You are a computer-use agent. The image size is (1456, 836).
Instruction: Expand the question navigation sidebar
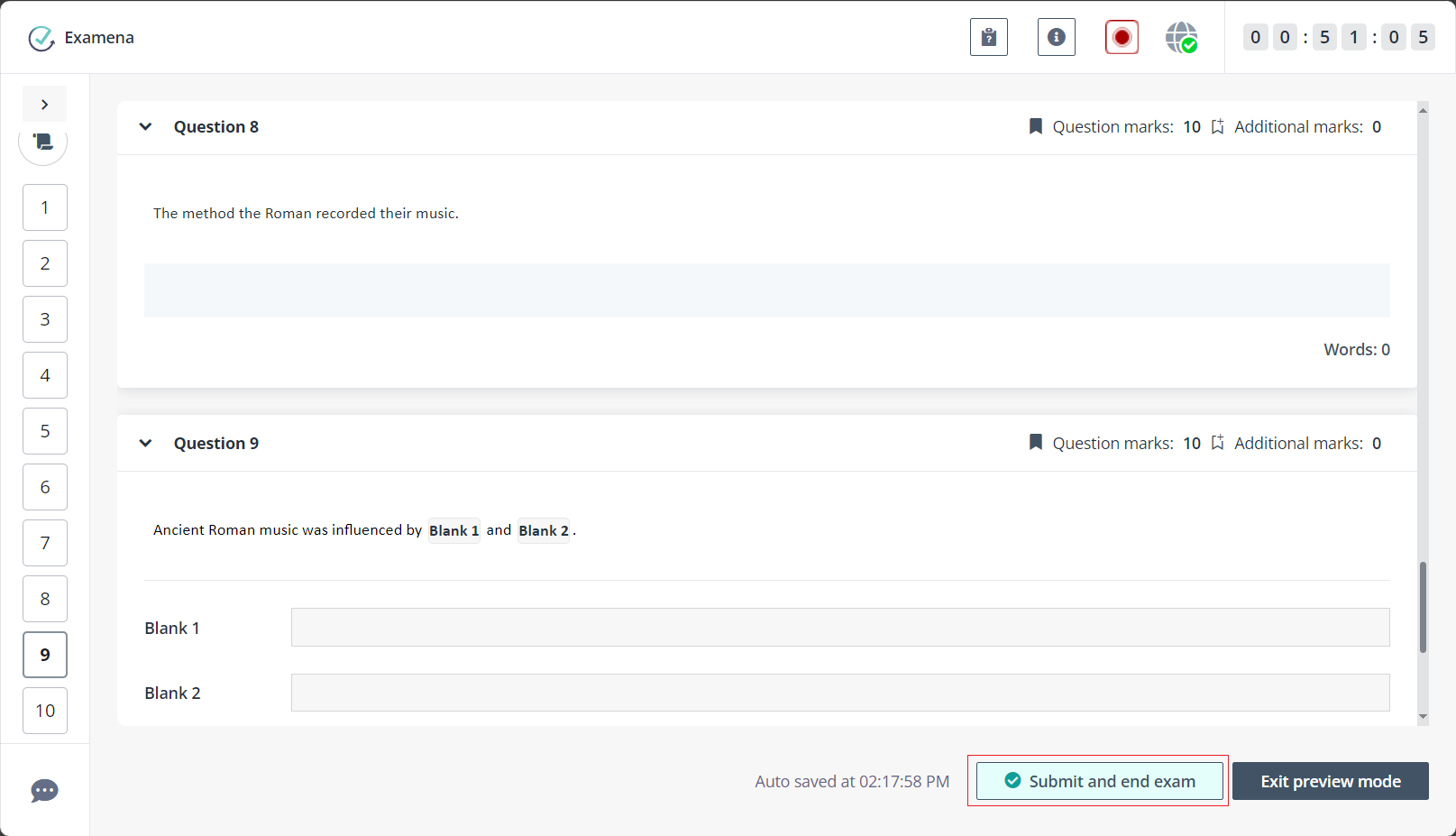[x=44, y=105]
